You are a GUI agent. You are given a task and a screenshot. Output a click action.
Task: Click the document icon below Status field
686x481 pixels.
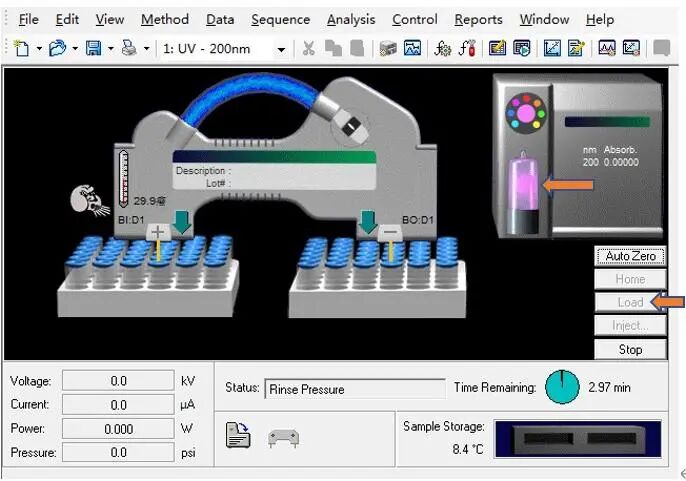click(238, 437)
